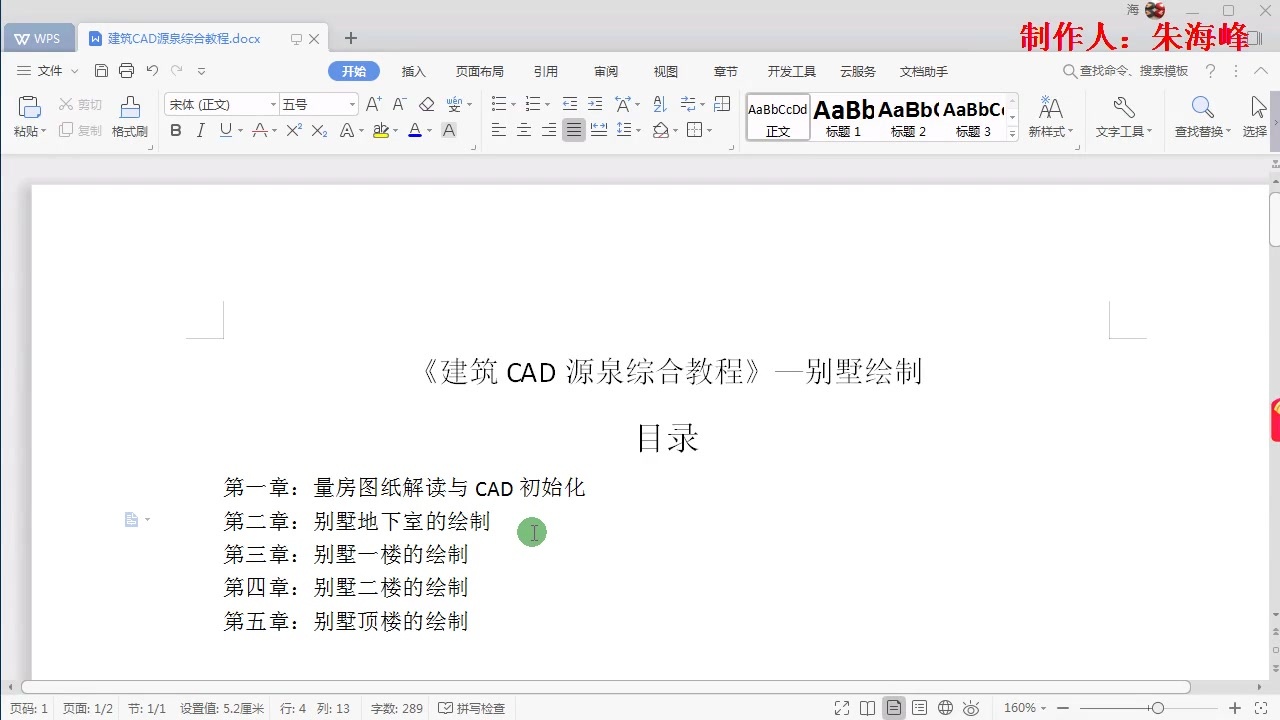
Task: Toggle spell check (拼写检查) in status bar
Action: [x=472, y=708]
